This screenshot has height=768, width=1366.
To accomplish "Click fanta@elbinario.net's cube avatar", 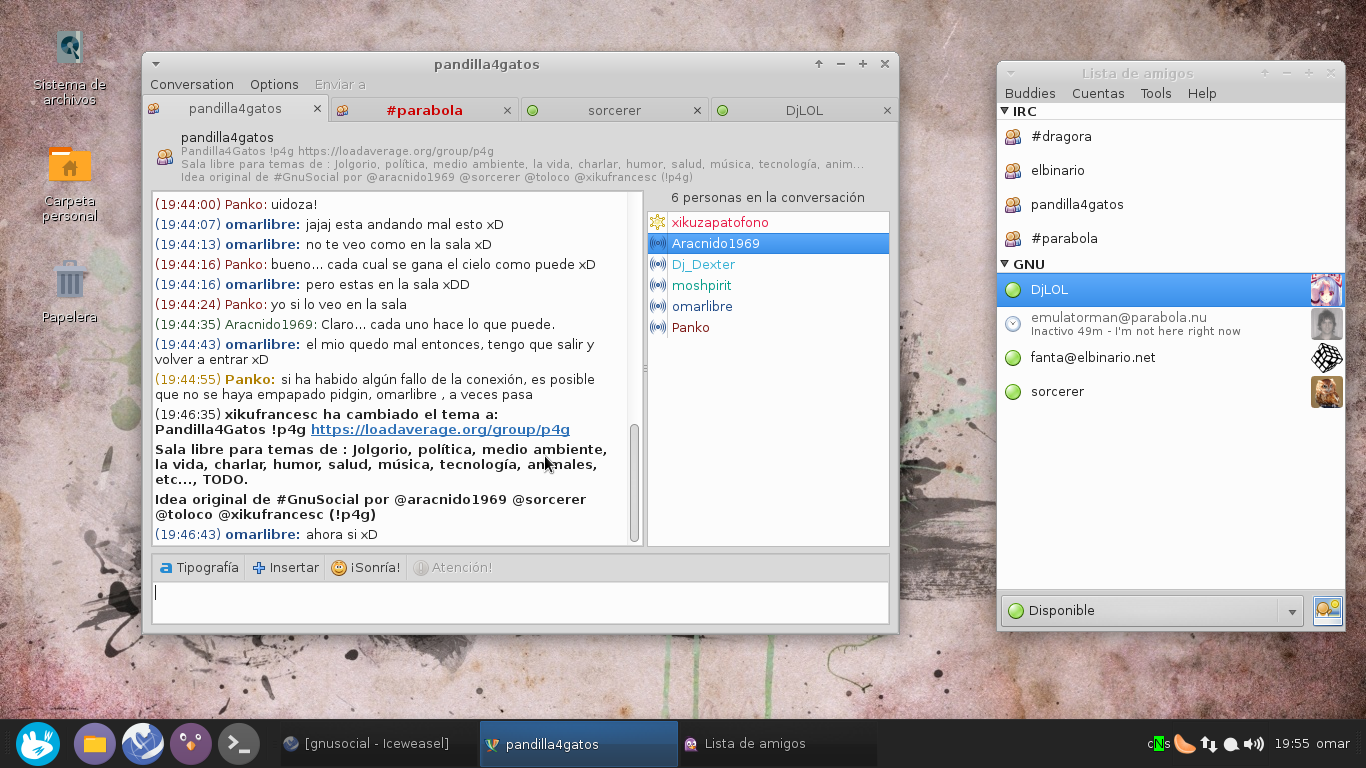I will point(1327,357).
